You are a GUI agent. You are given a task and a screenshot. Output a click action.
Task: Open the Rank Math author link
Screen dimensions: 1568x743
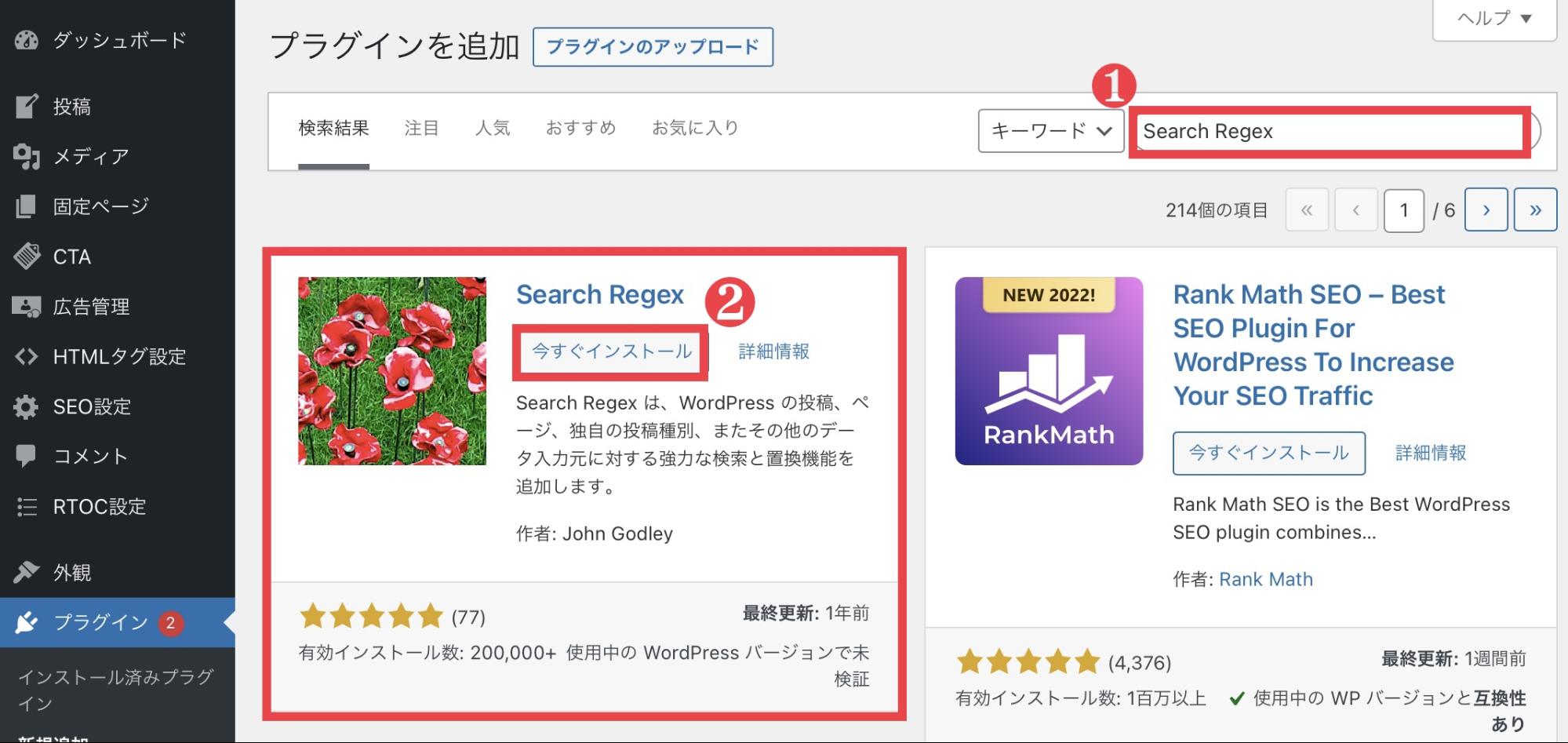click(x=1266, y=579)
